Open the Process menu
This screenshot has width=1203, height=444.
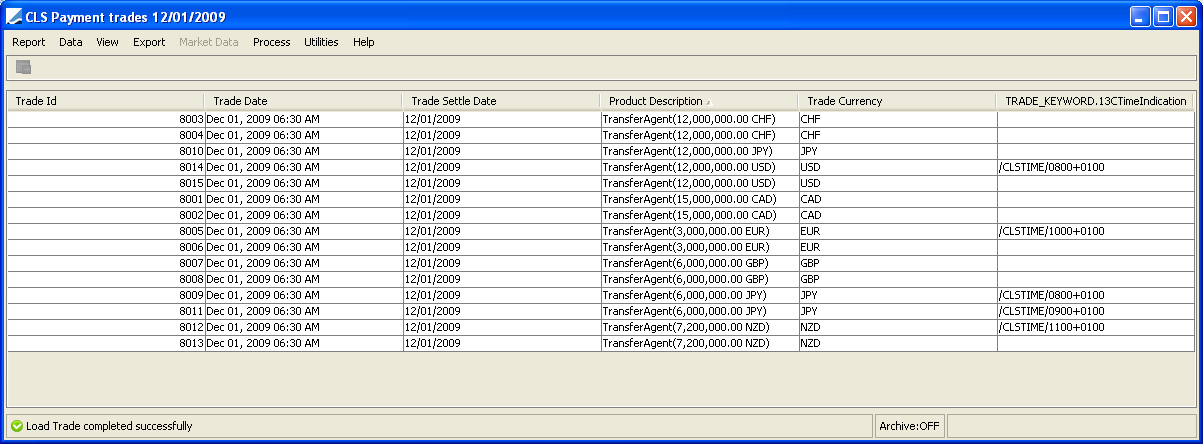point(271,42)
